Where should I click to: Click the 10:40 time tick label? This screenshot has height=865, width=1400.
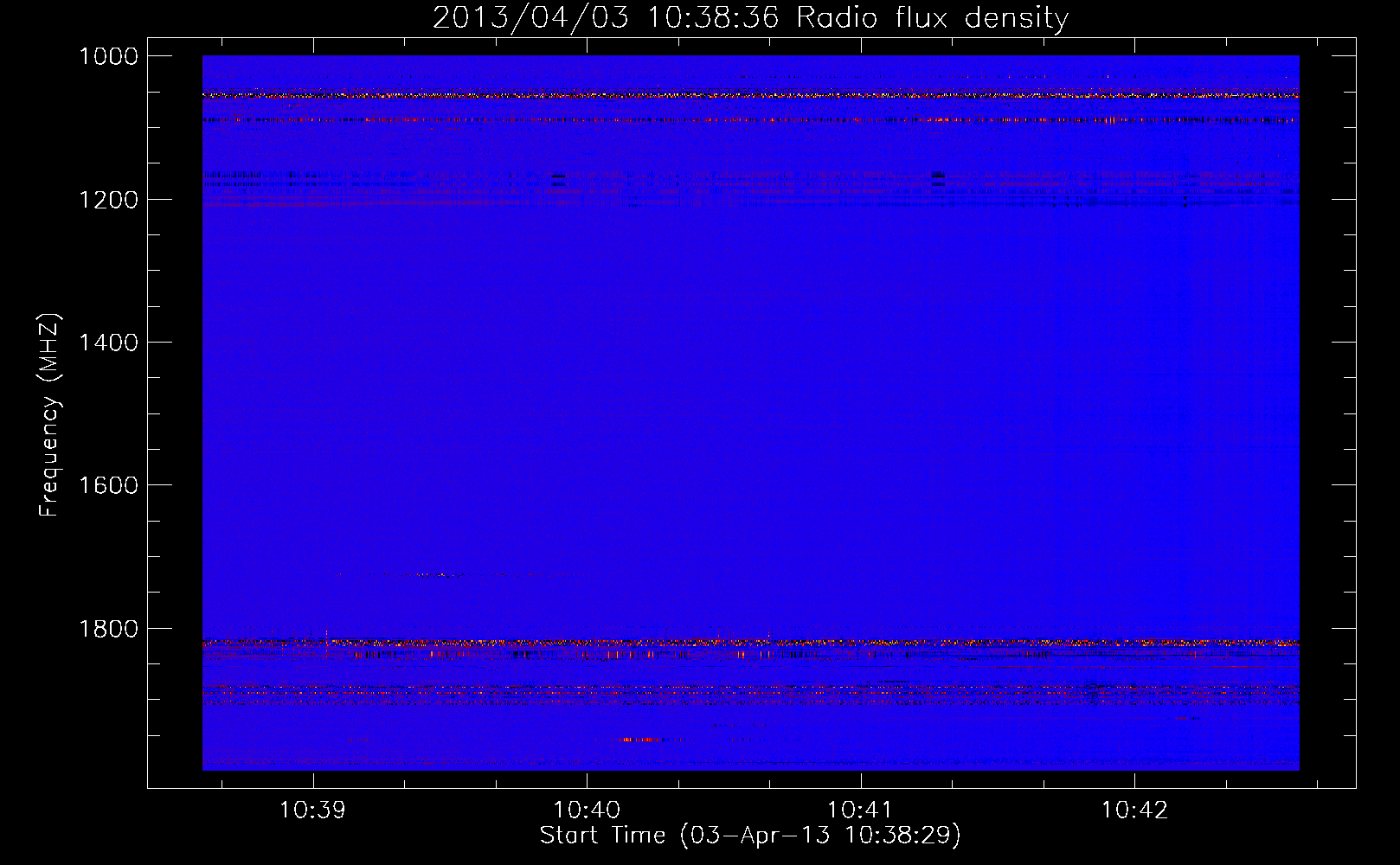tap(587, 811)
